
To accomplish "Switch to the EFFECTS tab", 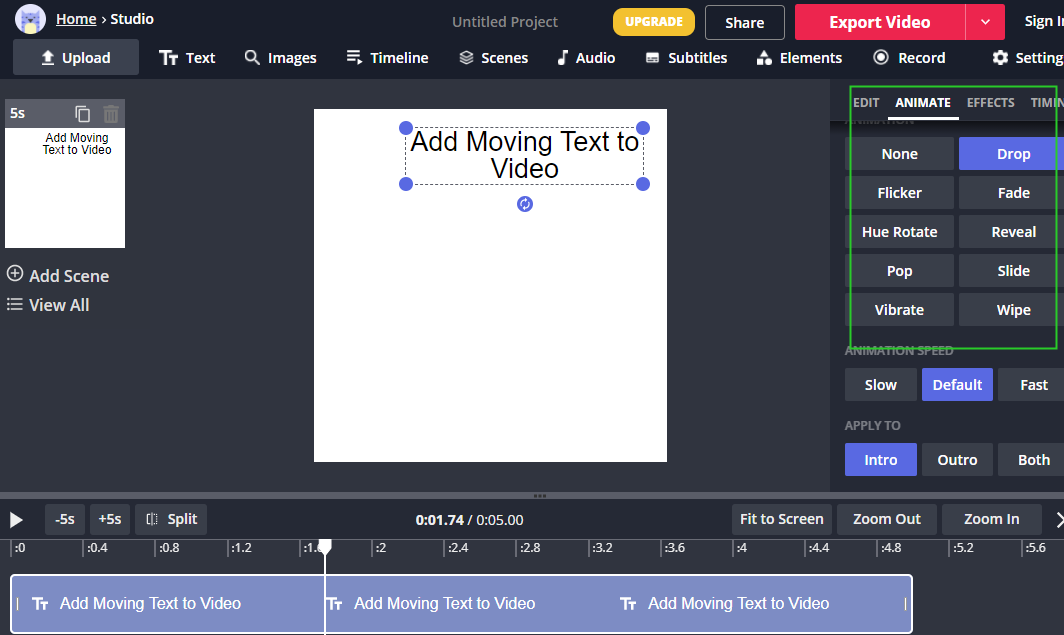I will [990, 102].
